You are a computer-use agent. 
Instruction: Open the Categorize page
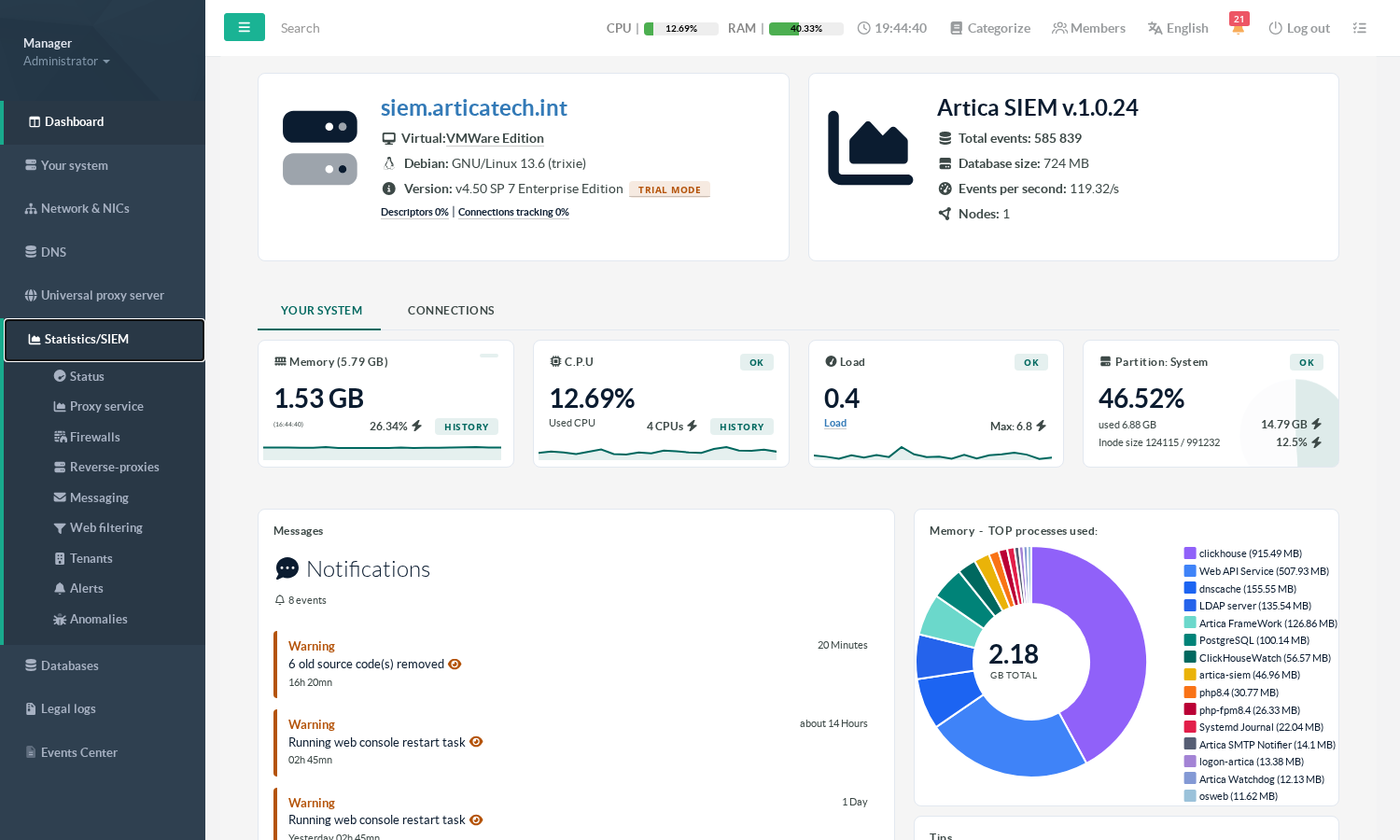990,28
